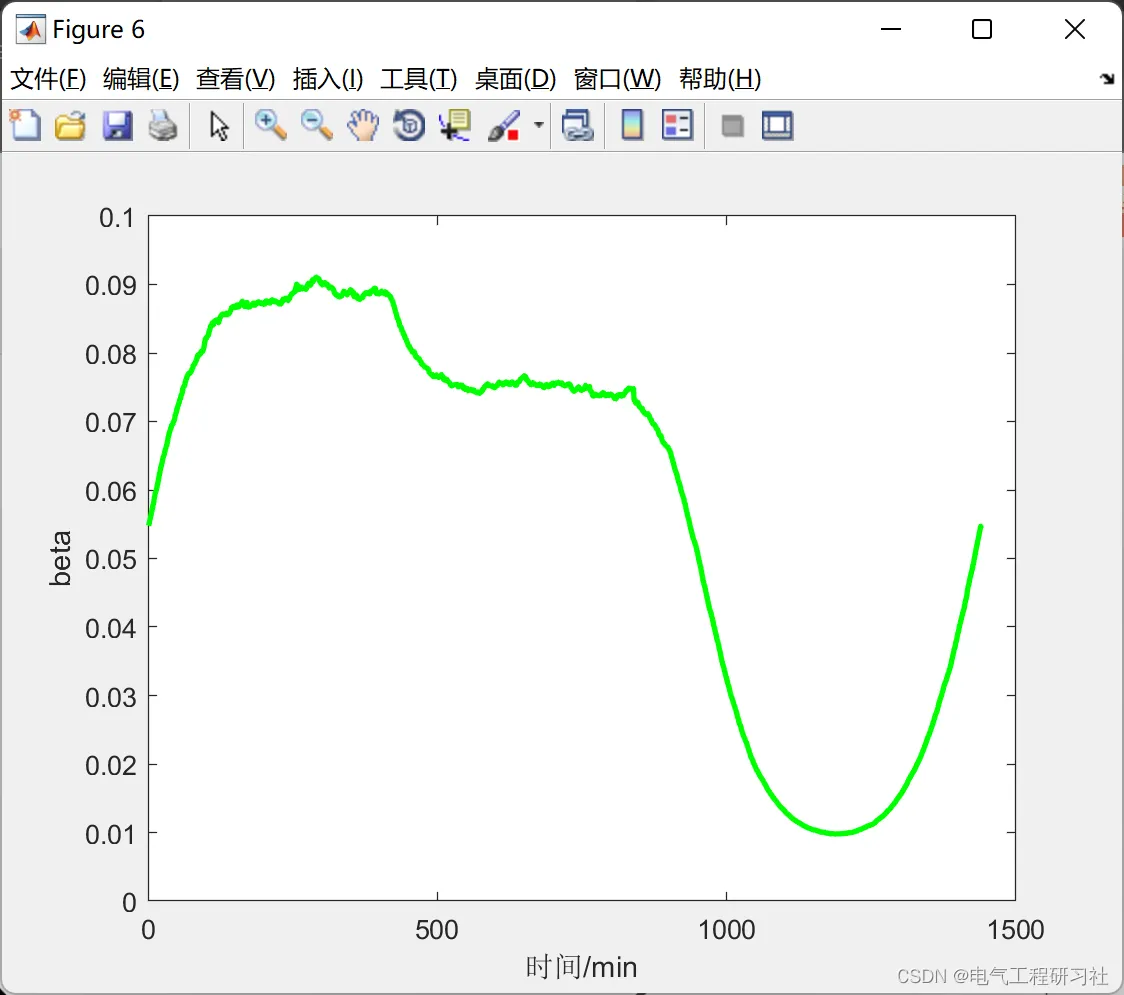Close the Figure 6 window
The height and width of the screenshot is (995, 1124).
(x=1075, y=29)
